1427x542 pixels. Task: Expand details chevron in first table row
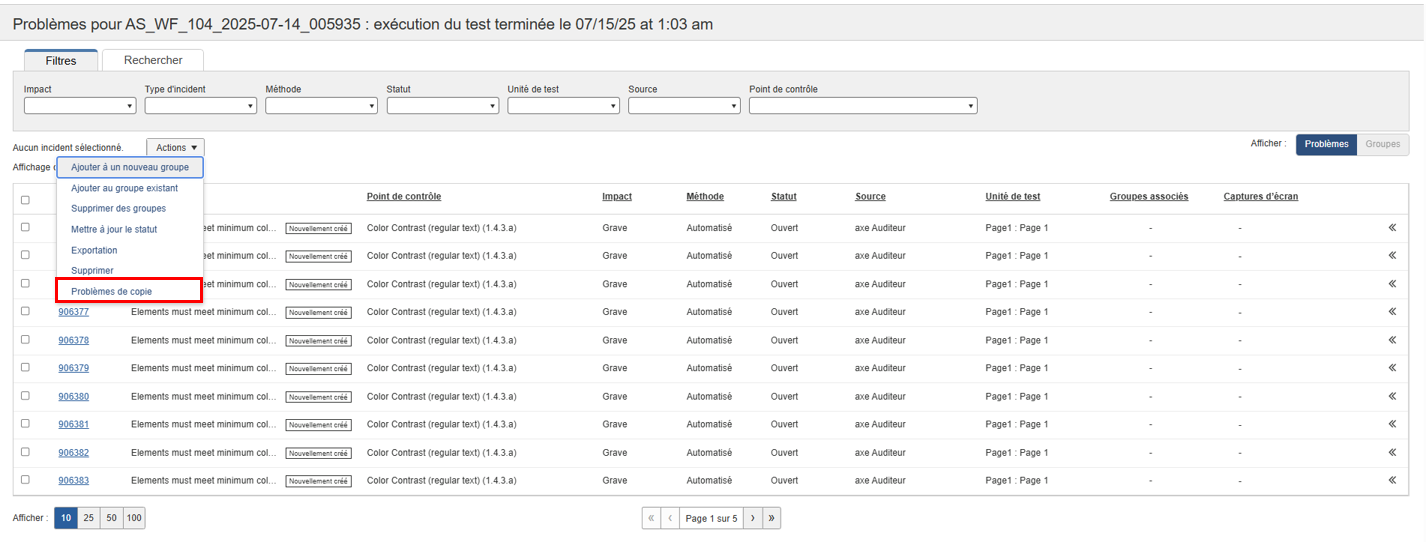1391,228
